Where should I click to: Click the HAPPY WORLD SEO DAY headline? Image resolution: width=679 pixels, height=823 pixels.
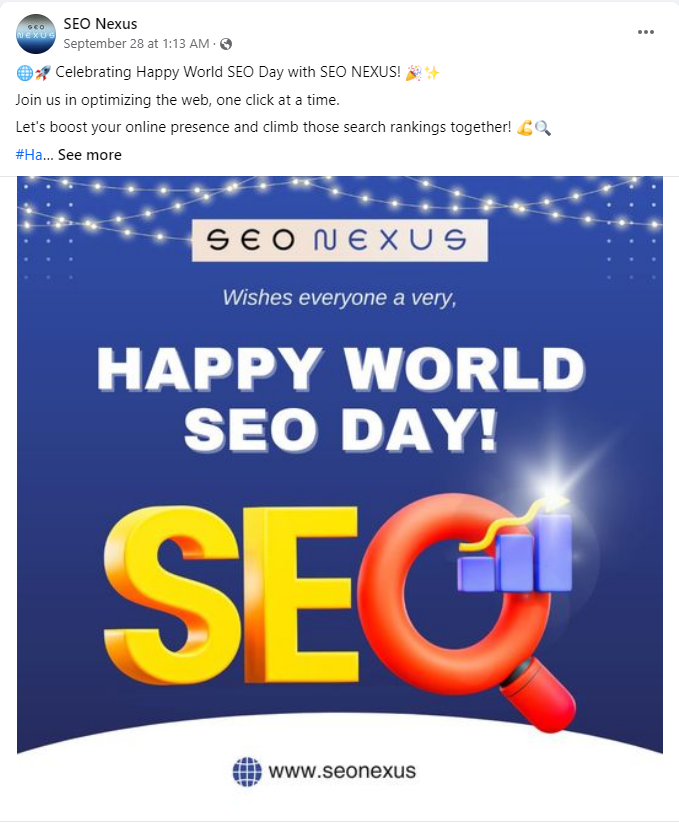pyautogui.click(x=340, y=394)
